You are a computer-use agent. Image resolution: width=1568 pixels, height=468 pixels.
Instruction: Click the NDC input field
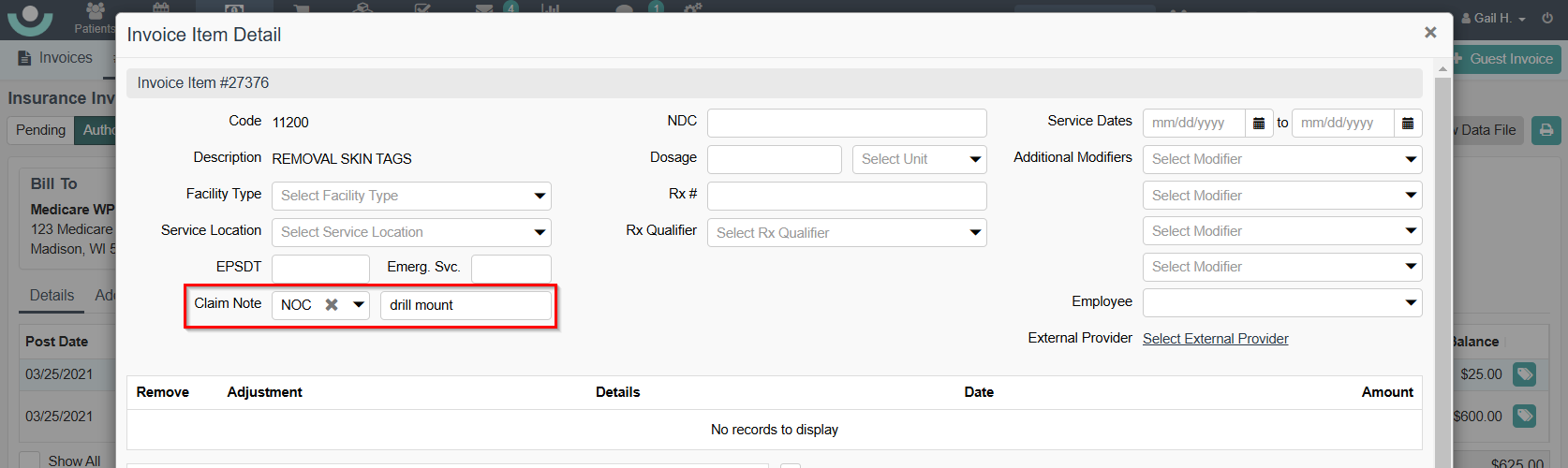(x=846, y=123)
